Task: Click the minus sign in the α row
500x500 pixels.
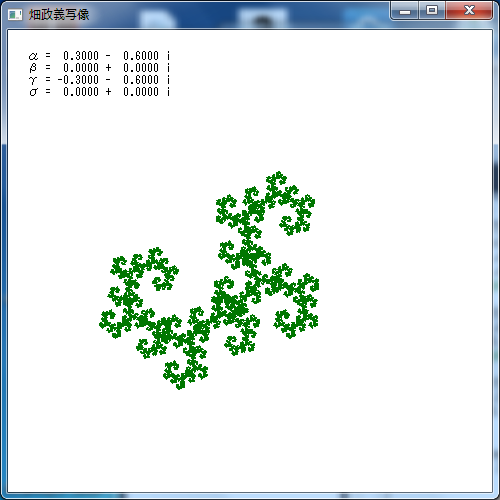Action: coord(108,56)
